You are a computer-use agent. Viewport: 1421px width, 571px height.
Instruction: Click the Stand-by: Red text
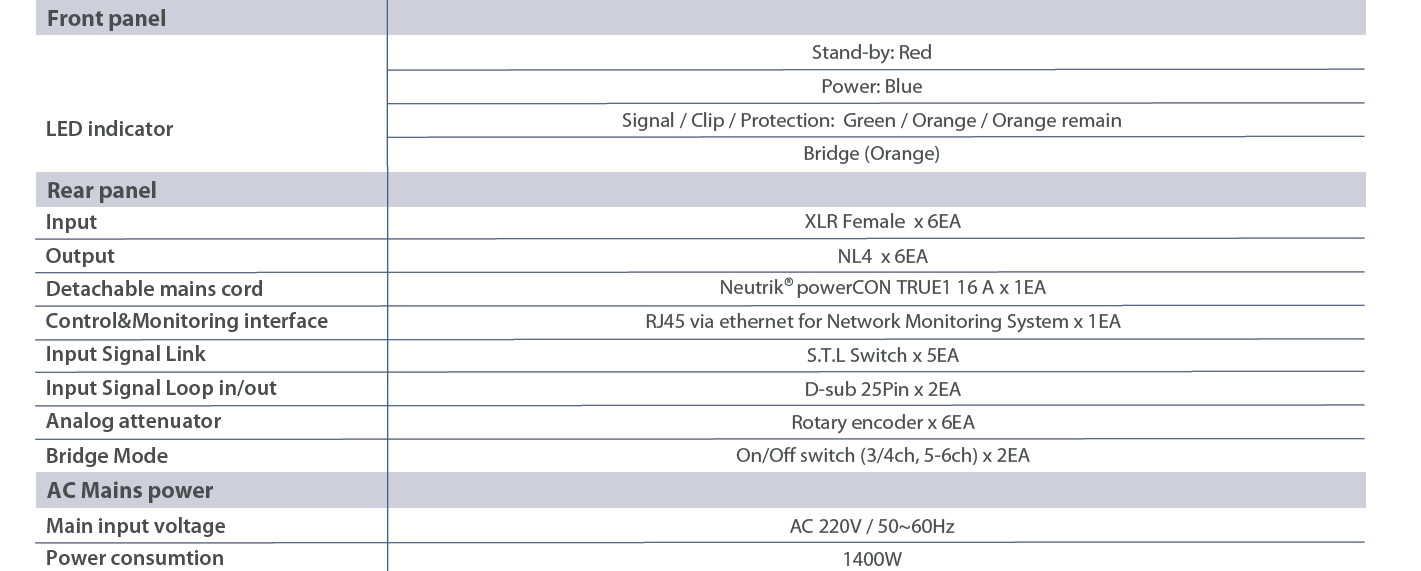(871, 52)
